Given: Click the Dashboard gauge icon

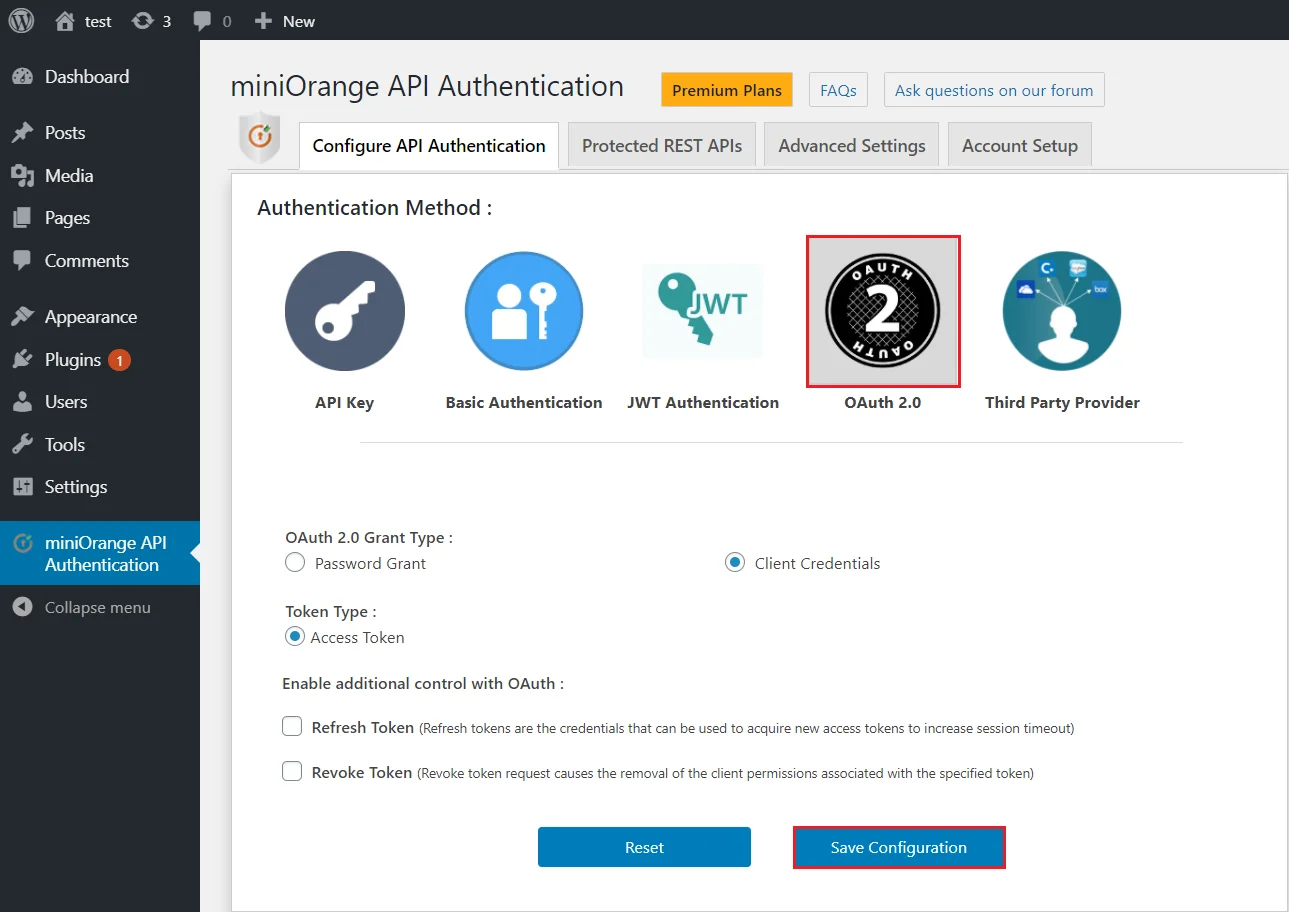Looking at the screenshot, I should [x=22, y=76].
